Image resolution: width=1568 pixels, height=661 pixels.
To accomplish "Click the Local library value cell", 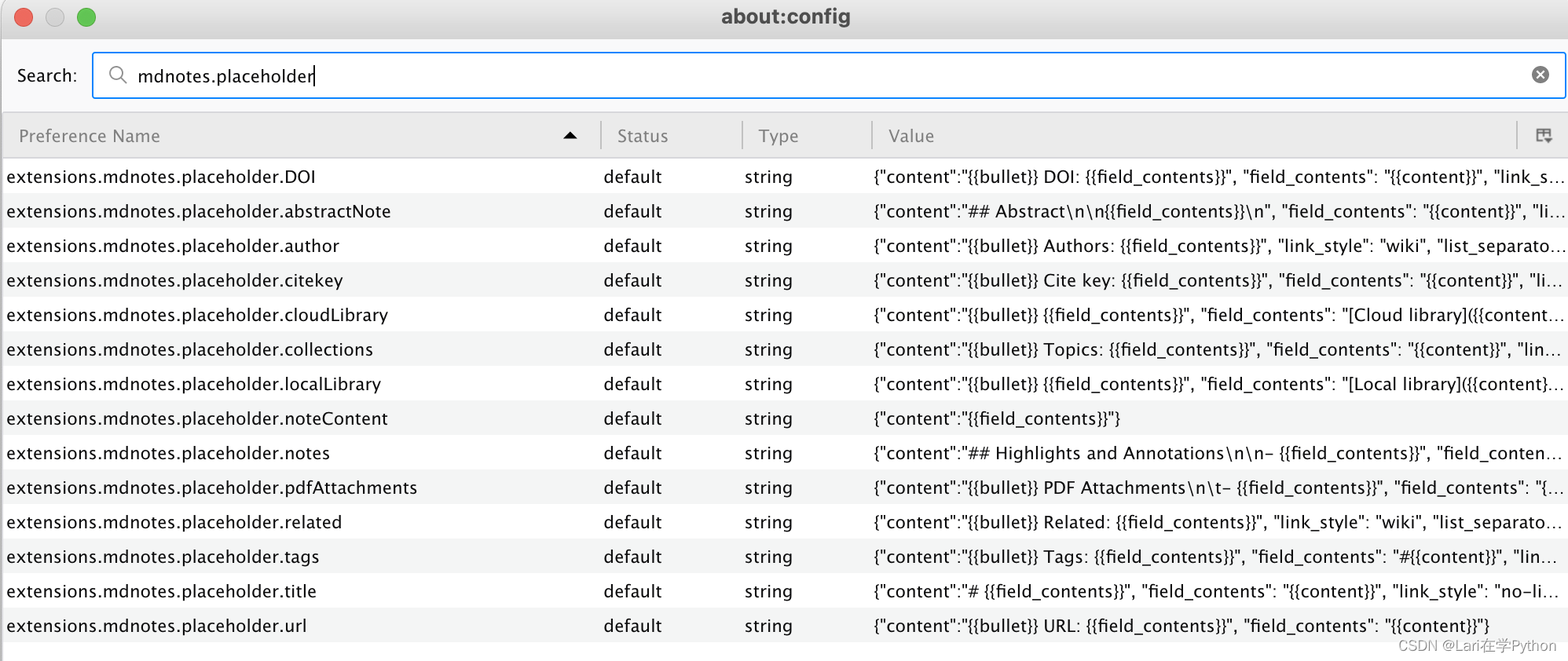I will pyautogui.click(x=1219, y=384).
